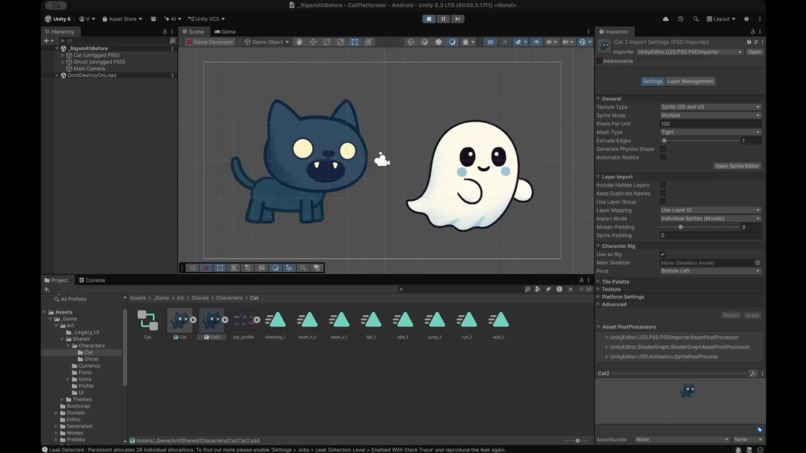The width and height of the screenshot is (806, 453).
Task: Expand DontDestroyOnLoad in Hierarchy
Action: click(57, 76)
